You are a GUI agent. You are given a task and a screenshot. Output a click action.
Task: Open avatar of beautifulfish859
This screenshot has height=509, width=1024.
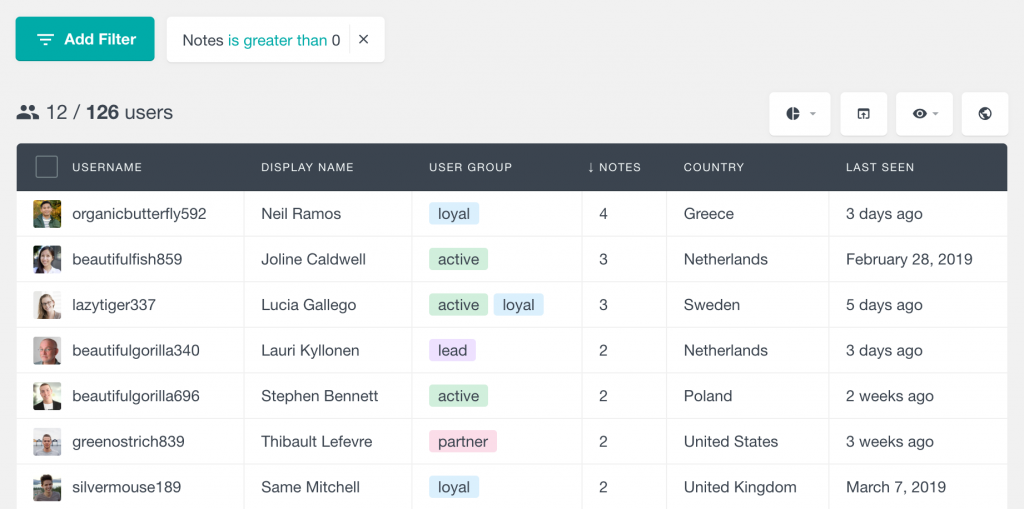(47, 259)
